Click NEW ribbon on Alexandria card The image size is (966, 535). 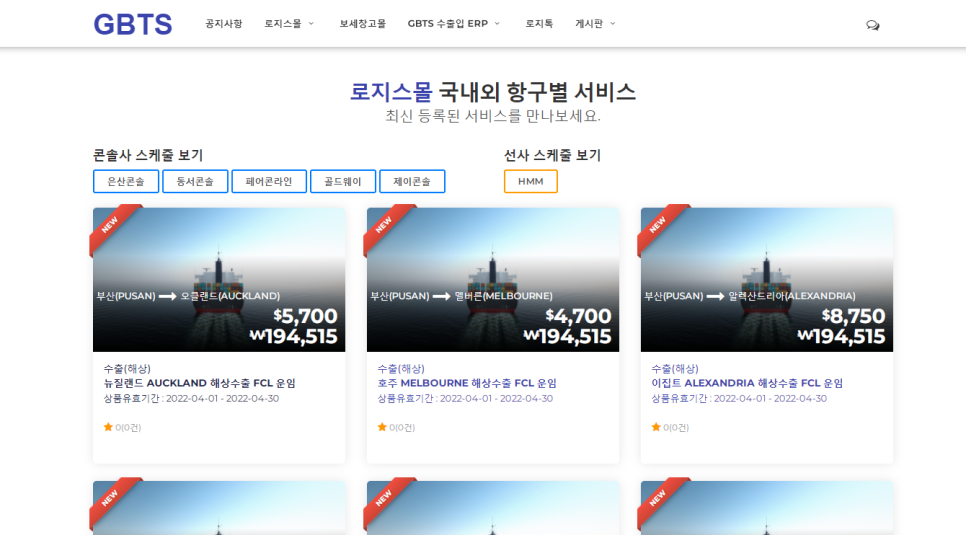(659, 225)
